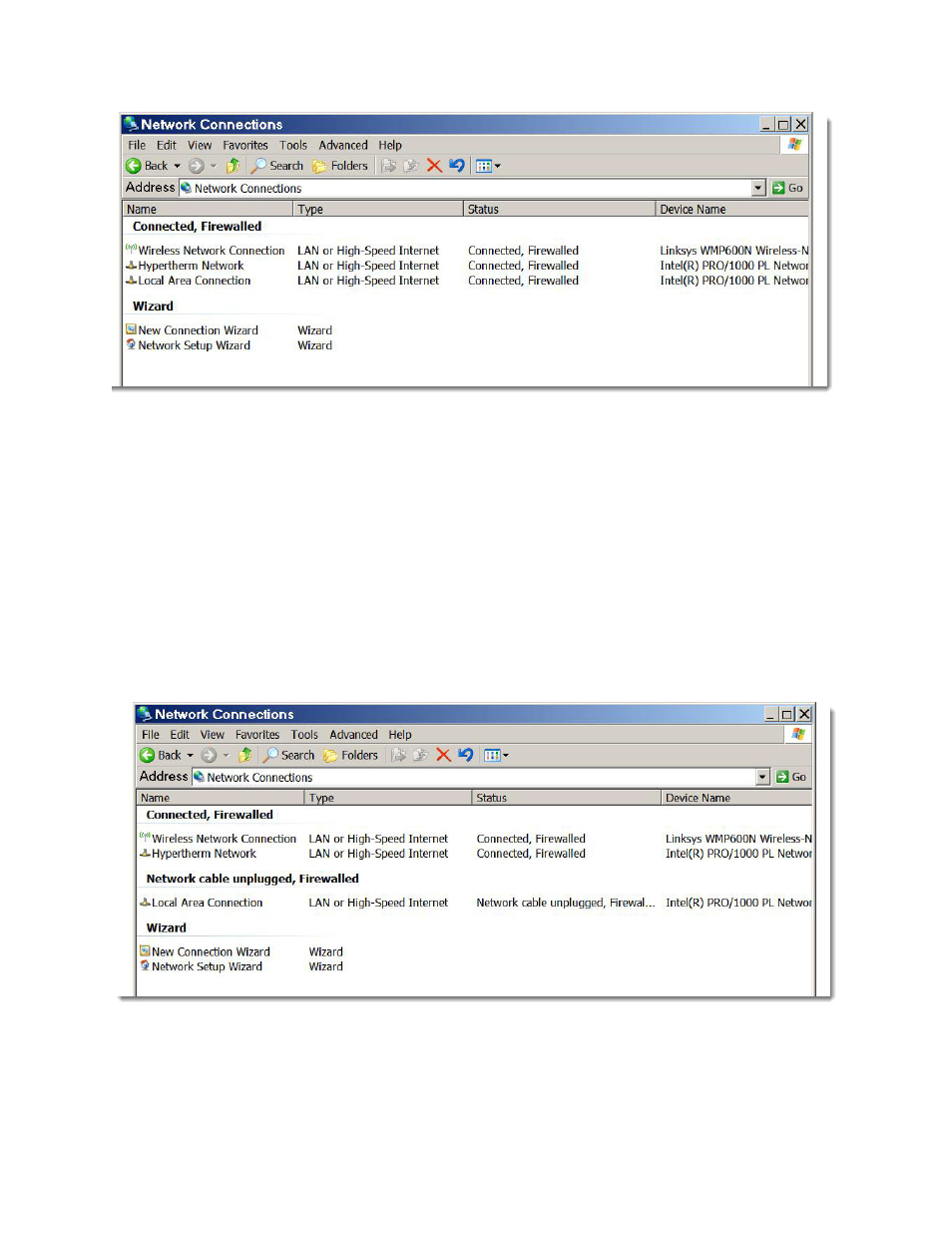Click the Undo icon in the bottom window toolbar
Image resolution: width=952 pixels, height=1233 pixels.
[x=465, y=755]
